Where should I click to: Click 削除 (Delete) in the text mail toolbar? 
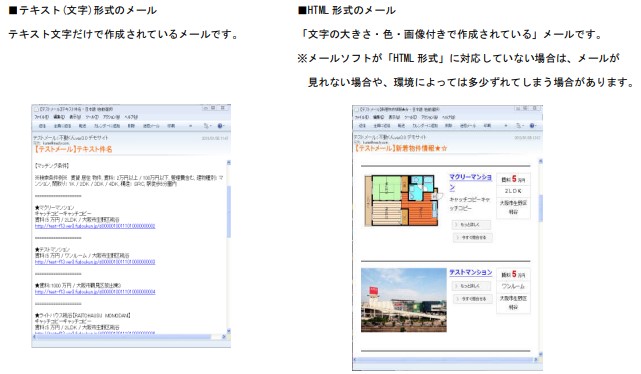click(x=131, y=126)
